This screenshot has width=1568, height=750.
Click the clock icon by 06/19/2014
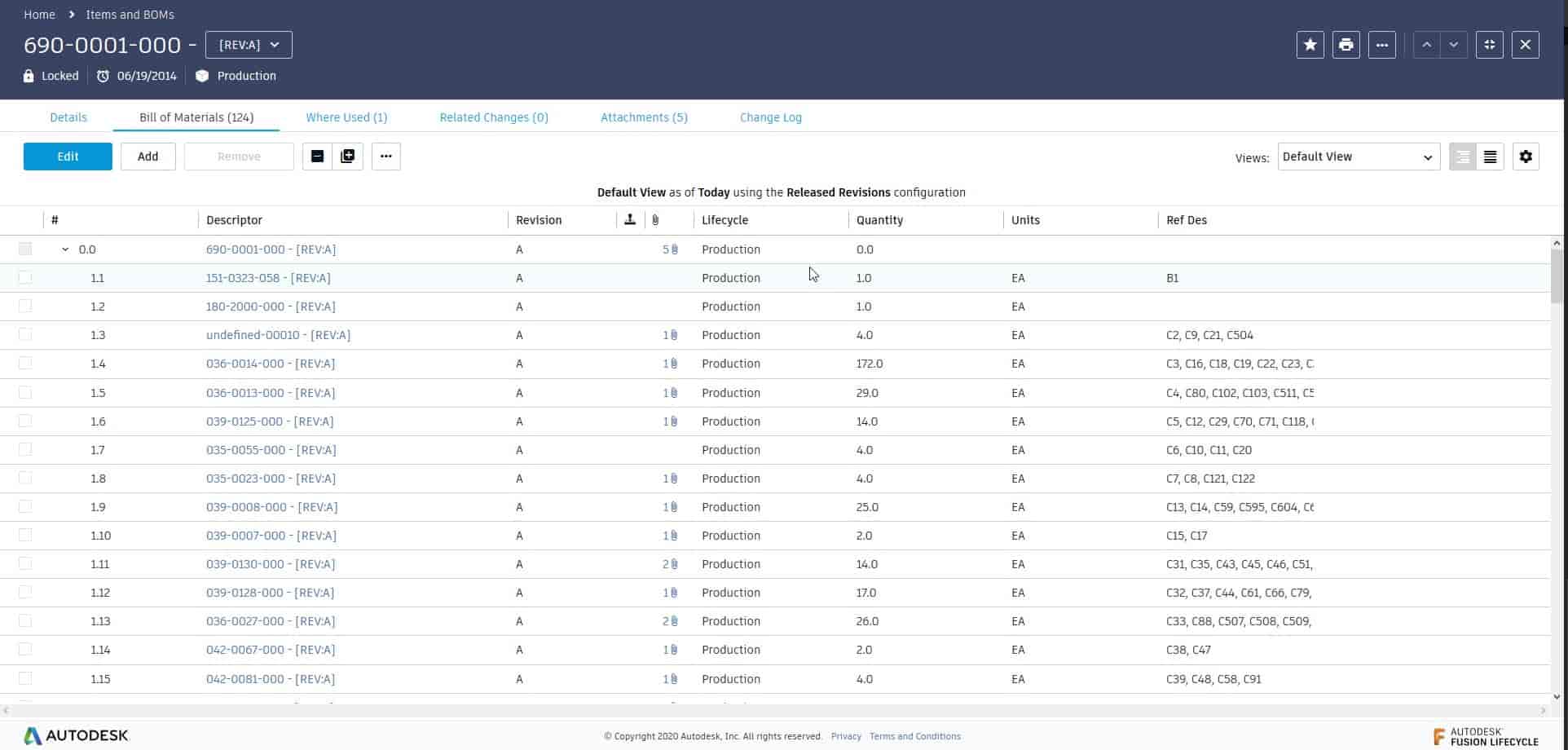tap(103, 76)
